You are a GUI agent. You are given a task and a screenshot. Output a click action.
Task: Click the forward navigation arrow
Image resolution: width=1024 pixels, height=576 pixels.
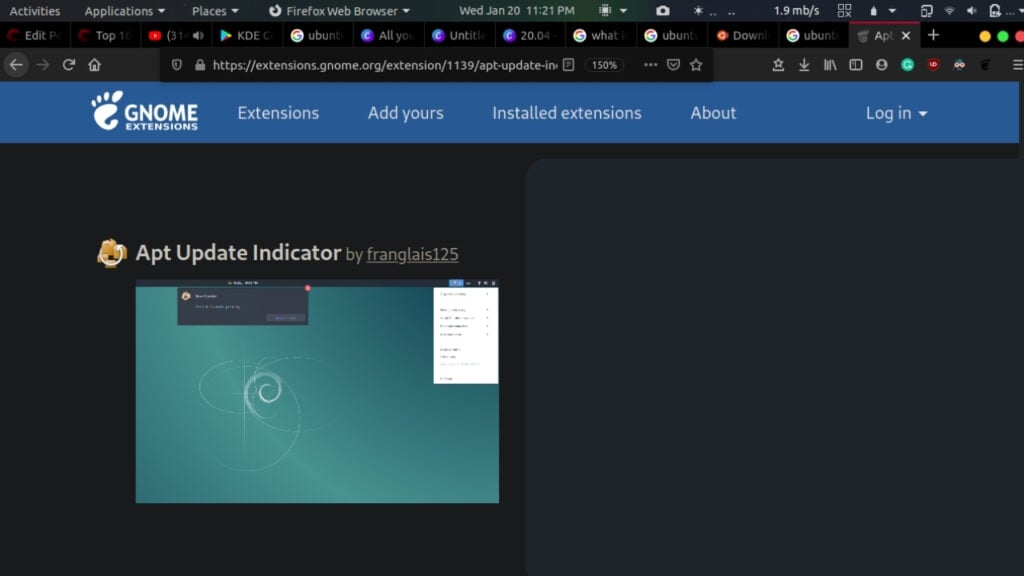(x=42, y=65)
